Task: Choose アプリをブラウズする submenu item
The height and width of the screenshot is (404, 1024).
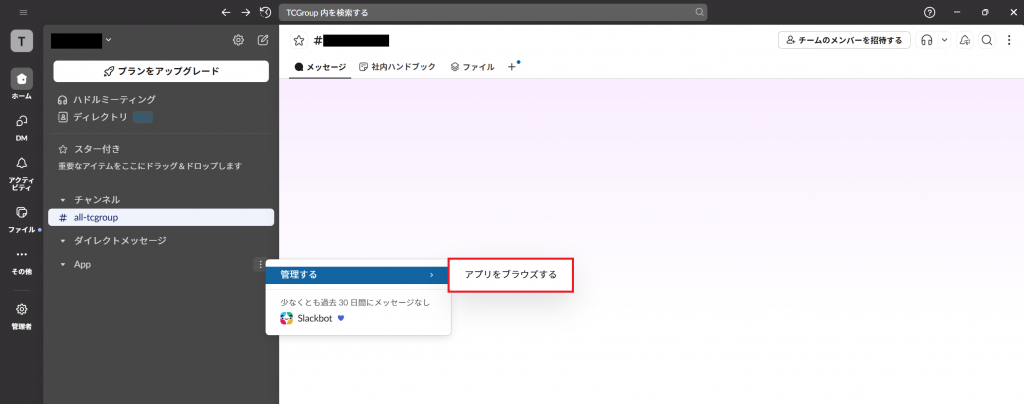Action: (x=511, y=275)
